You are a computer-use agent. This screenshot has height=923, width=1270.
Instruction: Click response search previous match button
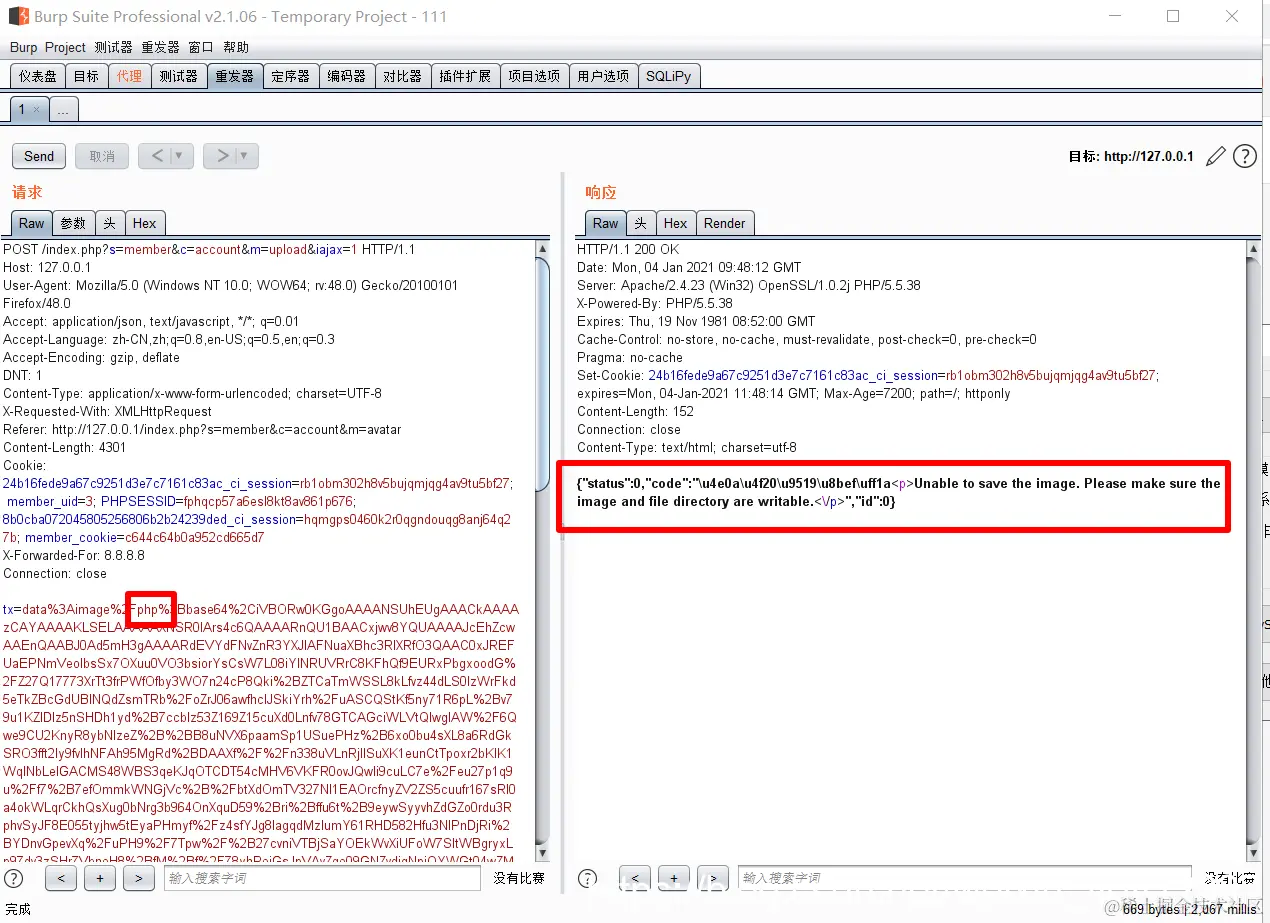tap(635, 878)
